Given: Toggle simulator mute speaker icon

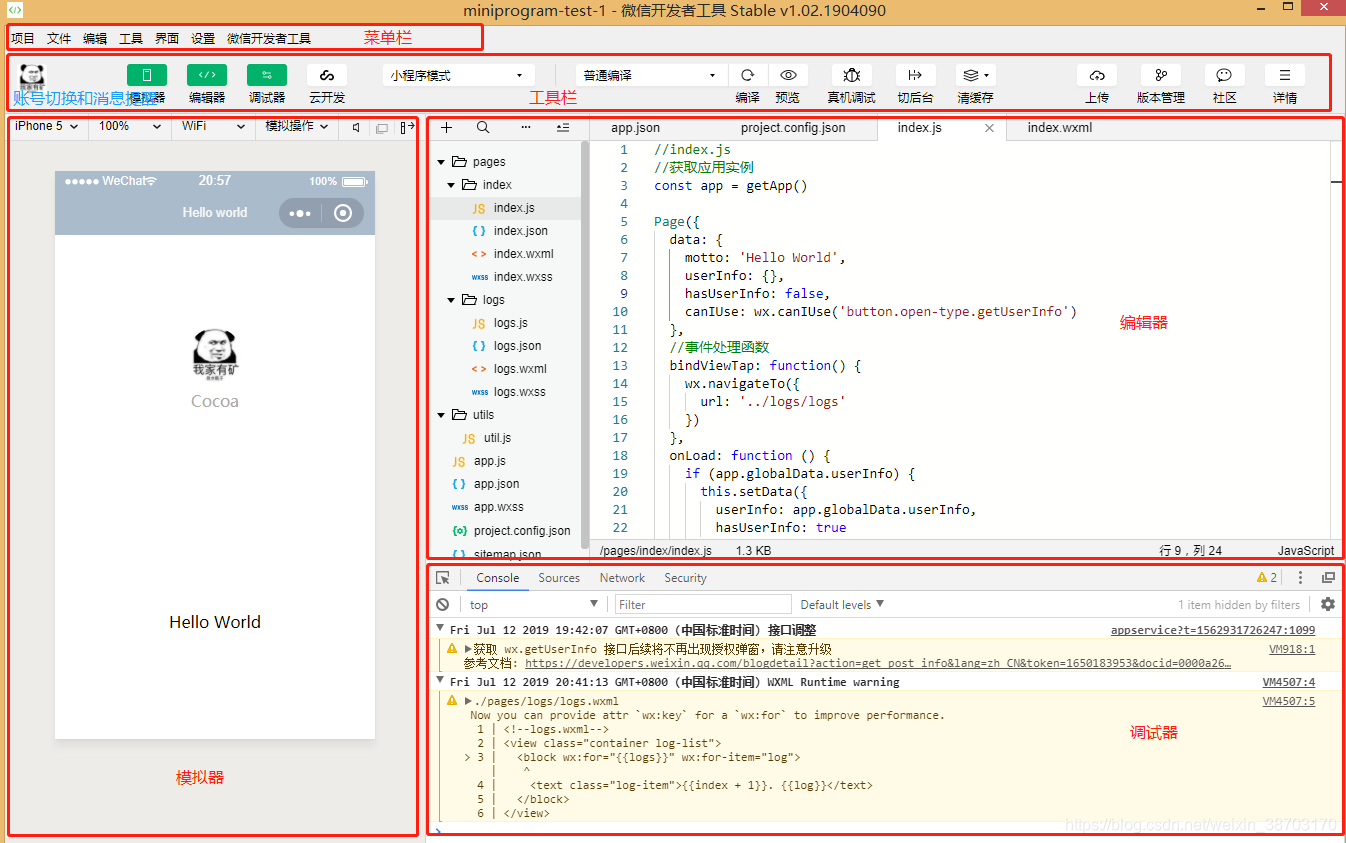Looking at the screenshot, I should (356, 128).
